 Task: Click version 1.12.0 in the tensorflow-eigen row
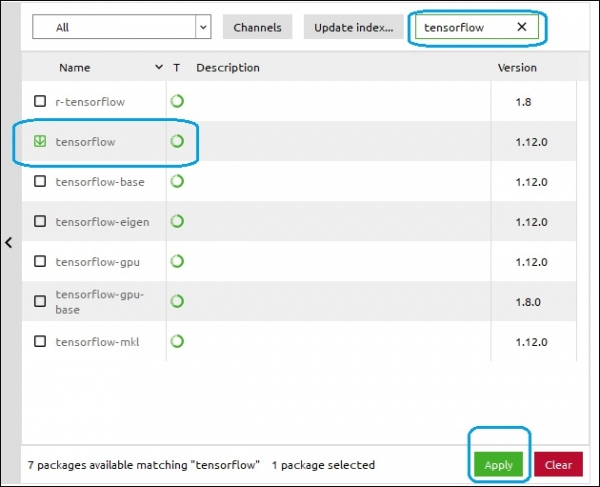pos(531,222)
